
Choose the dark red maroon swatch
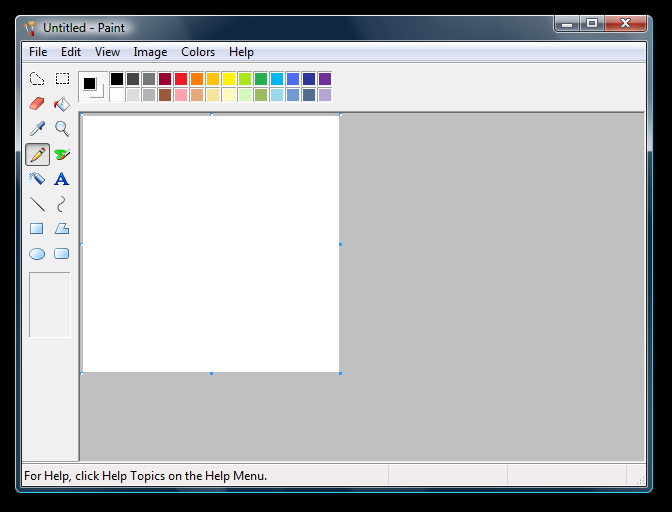165,79
